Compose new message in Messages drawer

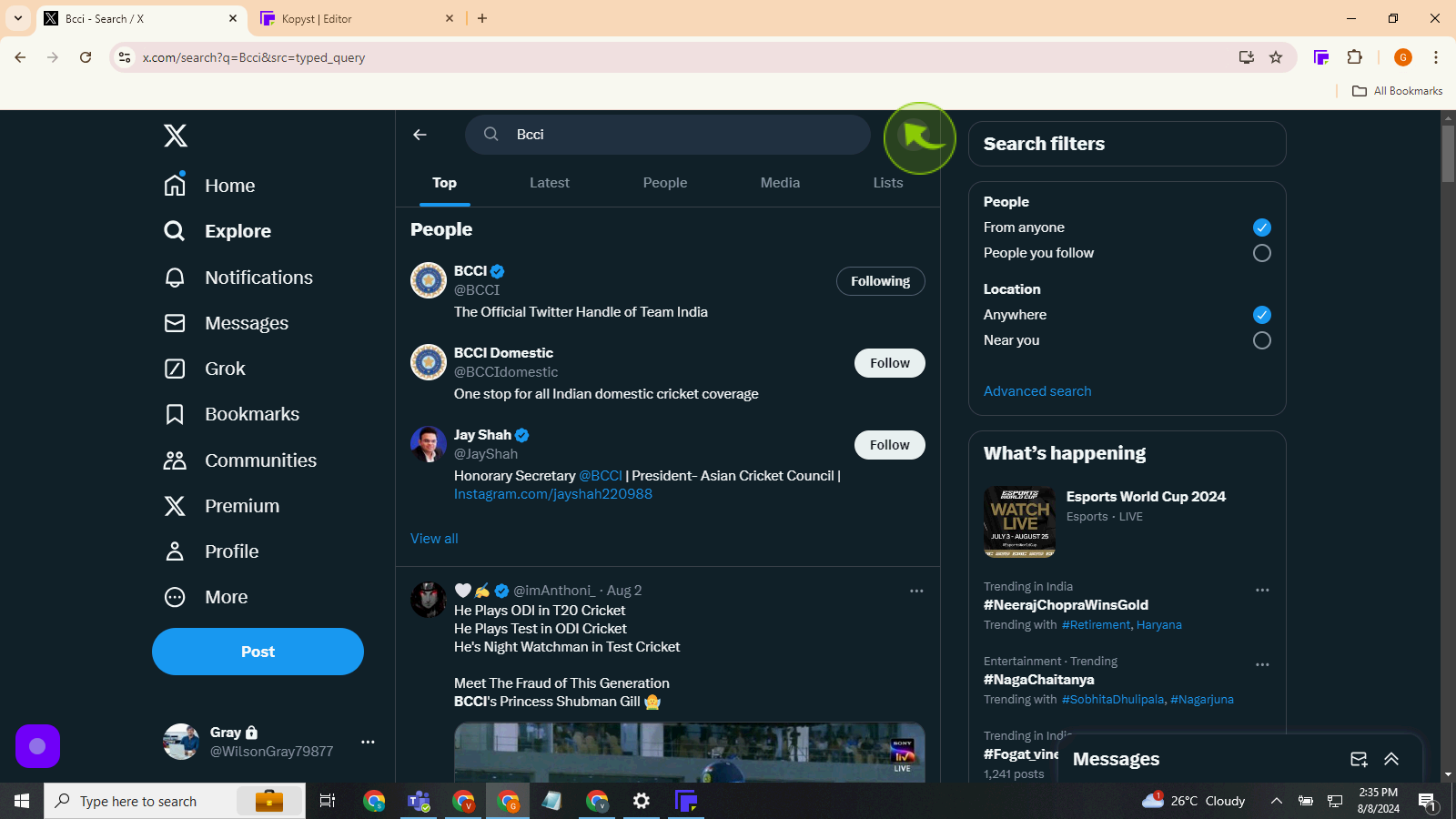pyautogui.click(x=1359, y=759)
